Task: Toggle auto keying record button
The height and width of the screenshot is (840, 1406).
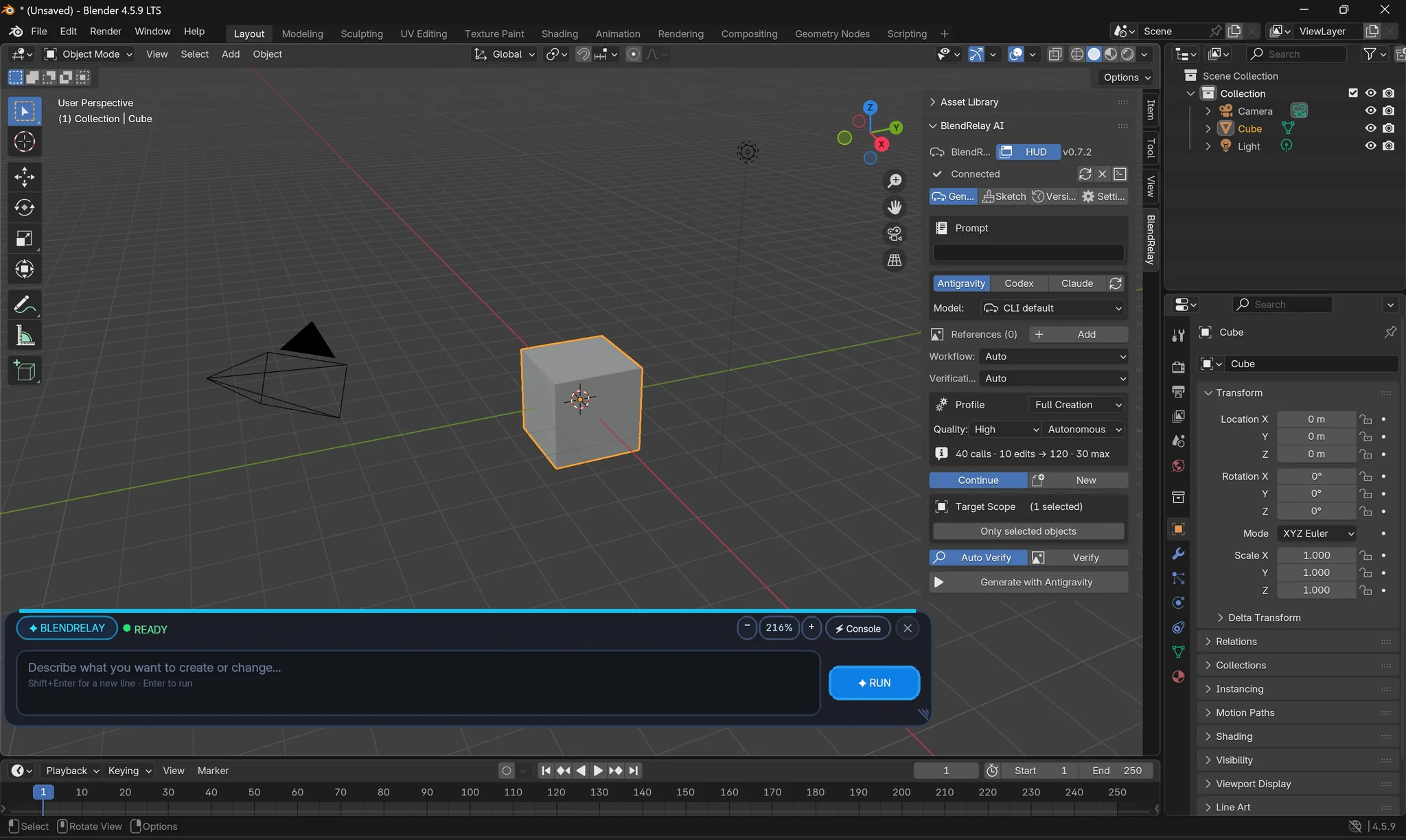Action: [x=507, y=771]
